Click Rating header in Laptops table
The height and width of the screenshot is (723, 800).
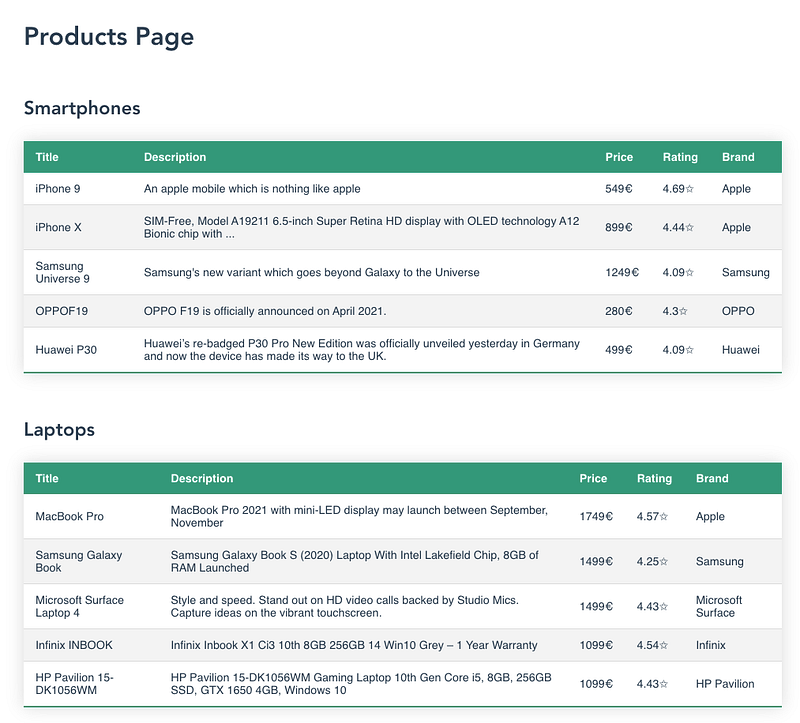(x=654, y=479)
